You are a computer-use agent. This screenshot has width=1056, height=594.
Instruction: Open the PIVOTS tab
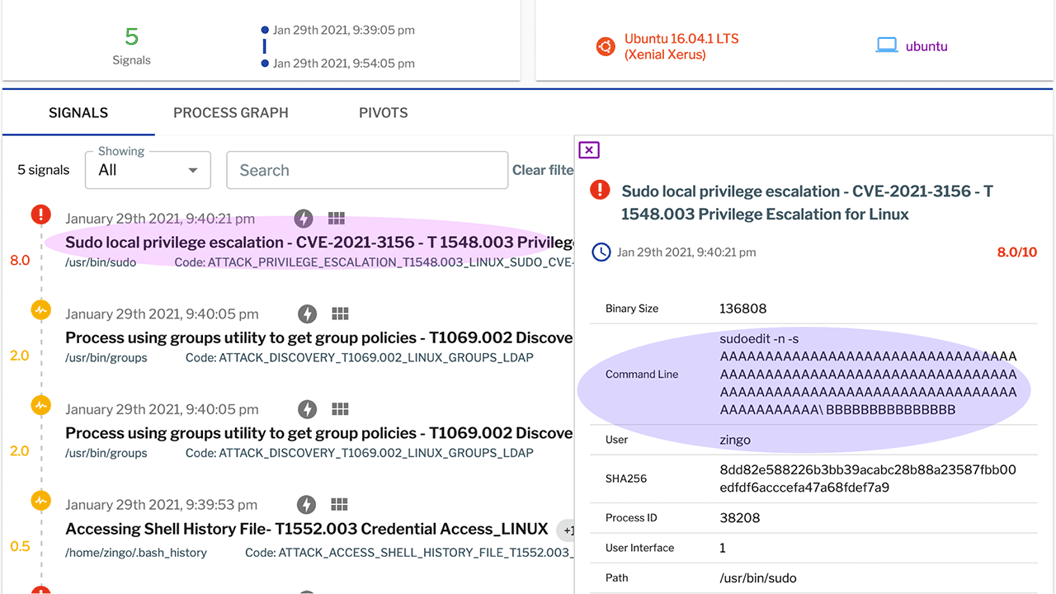[383, 113]
